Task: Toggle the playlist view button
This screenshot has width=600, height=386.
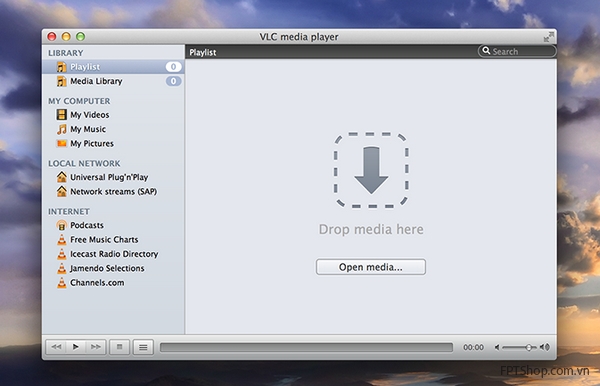Action: tap(143, 347)
